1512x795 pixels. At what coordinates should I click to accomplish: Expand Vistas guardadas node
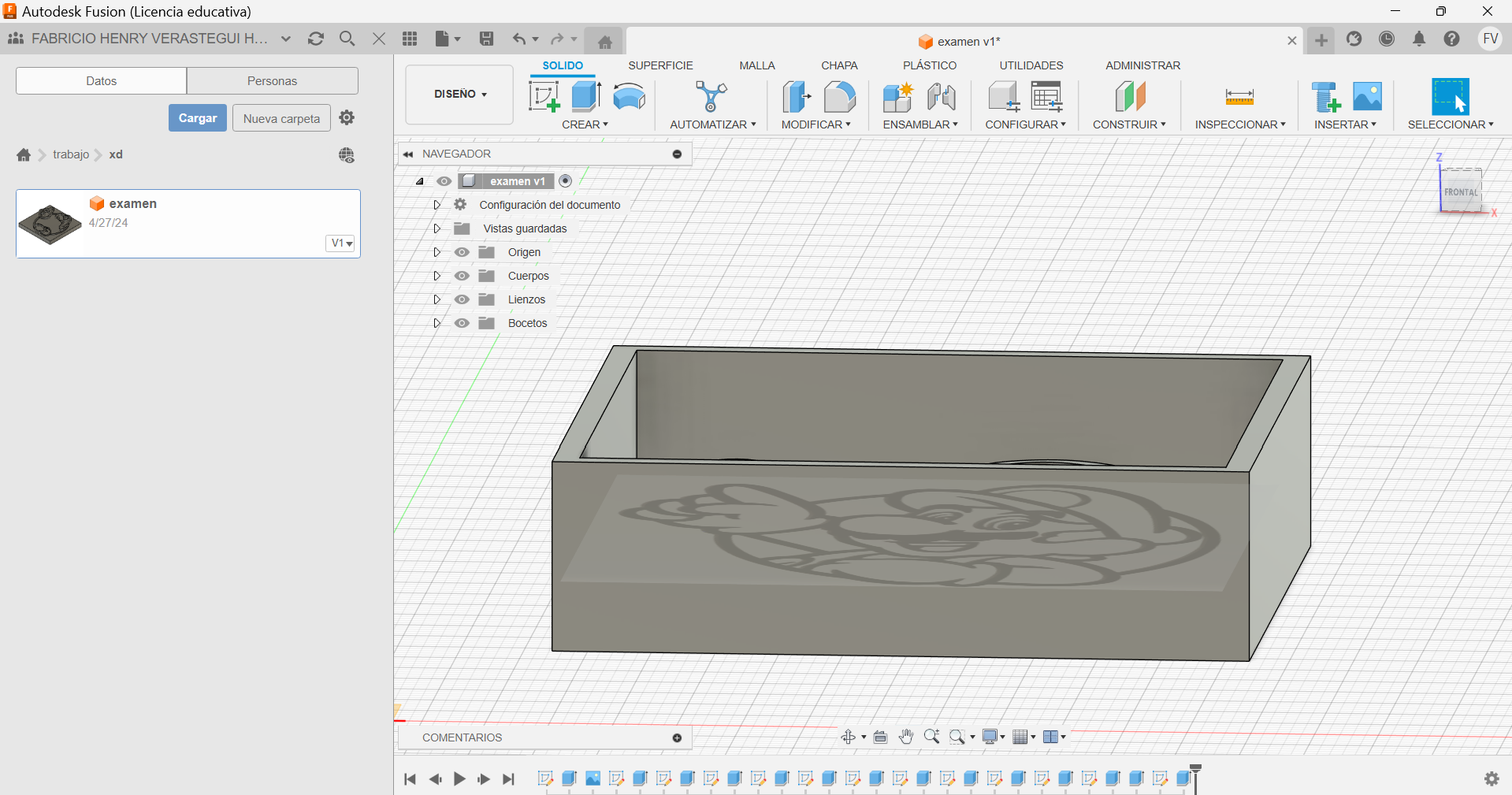click(x=437, y=228)
